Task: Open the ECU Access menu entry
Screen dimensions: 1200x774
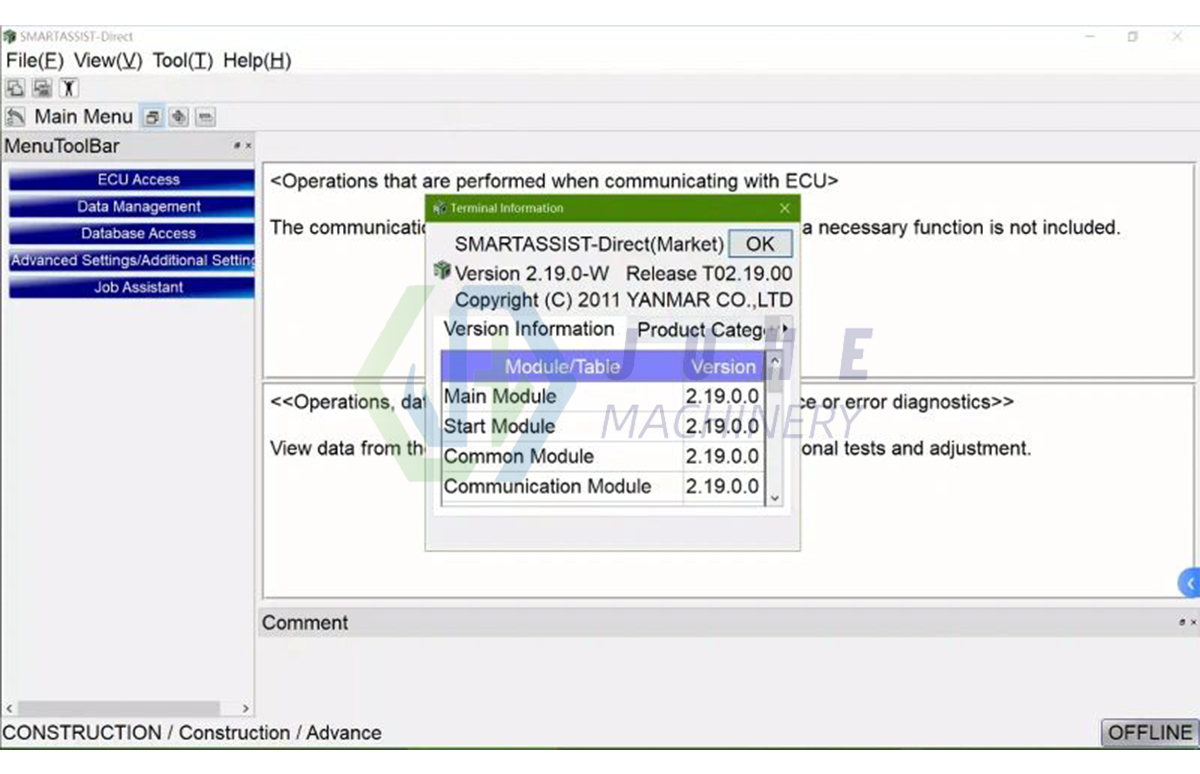Action: 139,179
